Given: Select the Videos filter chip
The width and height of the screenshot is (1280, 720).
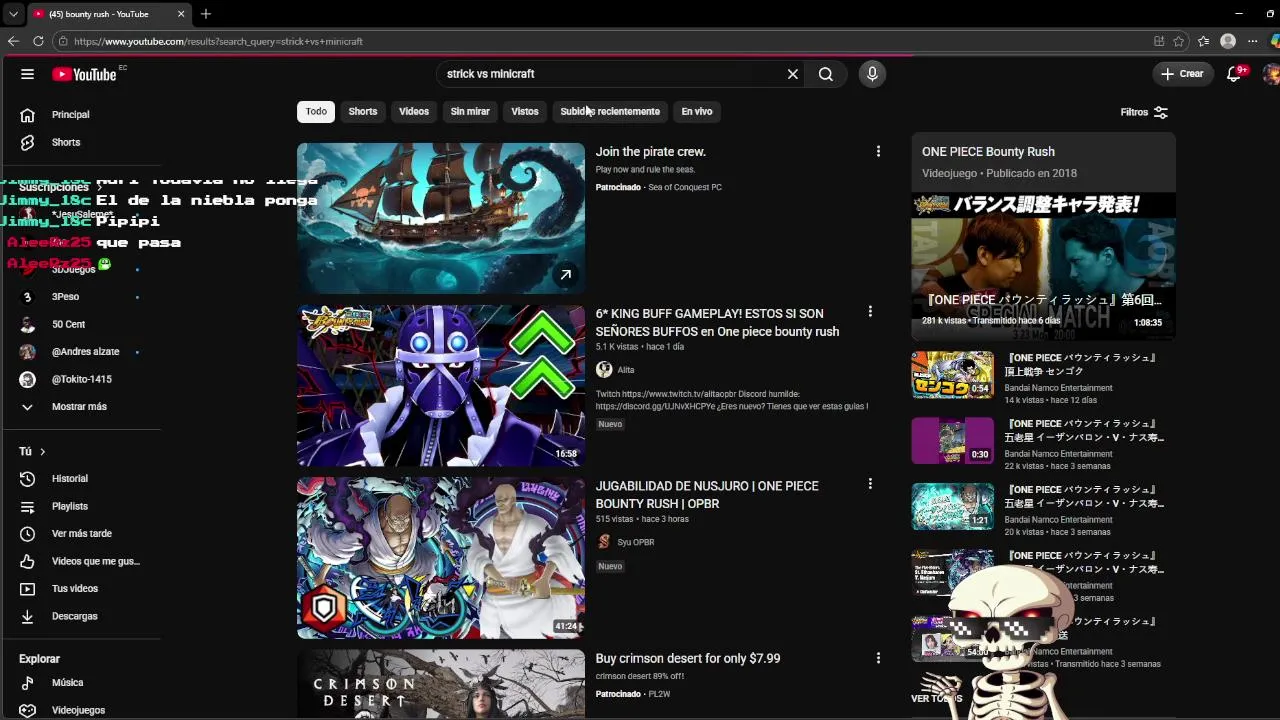Looking at the screenshot, I should pyautogui.click(x=414, y=111).
